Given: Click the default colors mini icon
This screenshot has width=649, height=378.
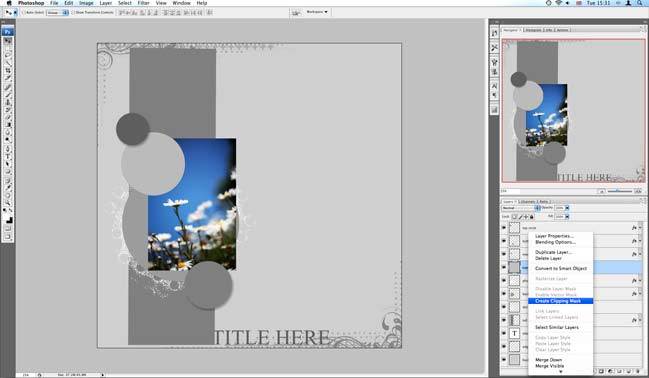Looking at the screenshot, I should click(x=5, y=211).
